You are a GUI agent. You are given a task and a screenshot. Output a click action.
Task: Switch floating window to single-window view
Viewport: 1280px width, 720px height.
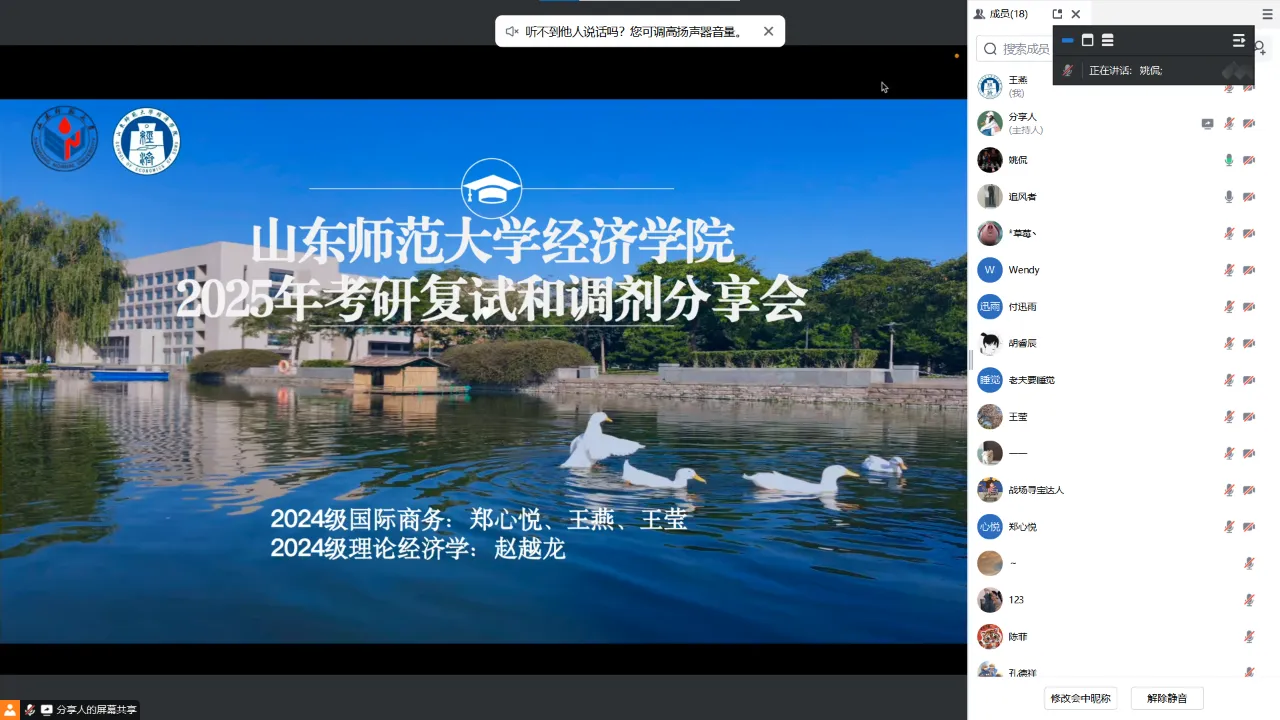1088,41
